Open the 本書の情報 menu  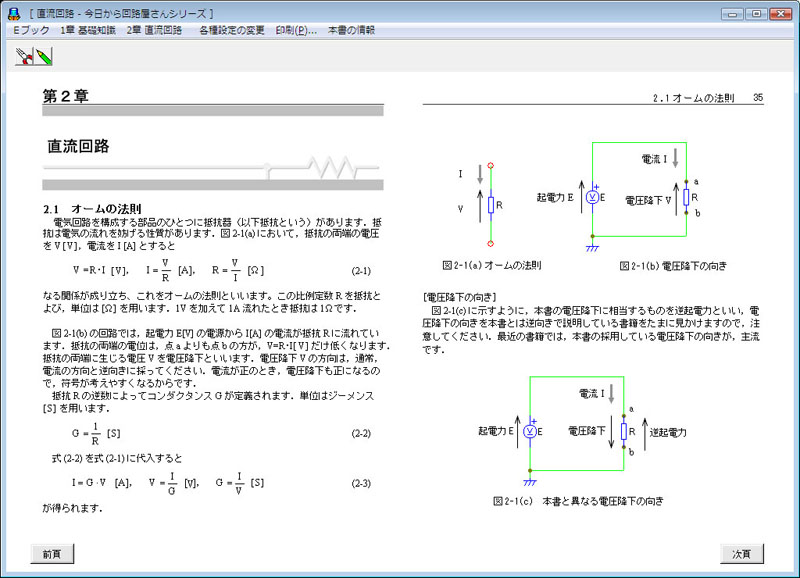coord(351,31)
